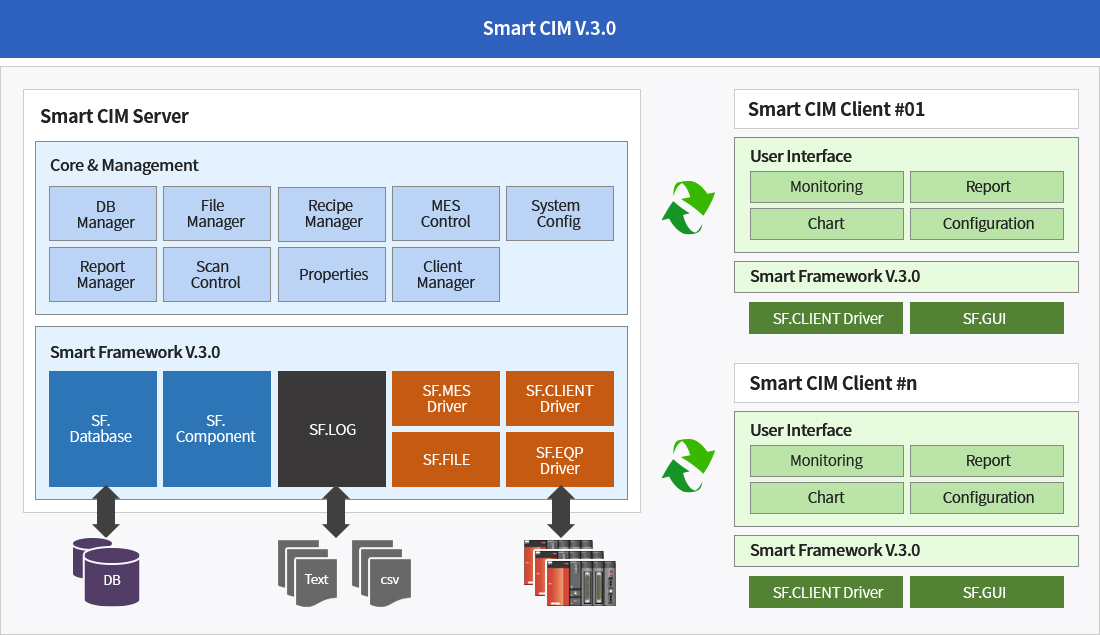The height and width of the screenshot is (635, 1100).
Task: Click the blue SF. Component block
Action: click(x=217, y=429)
